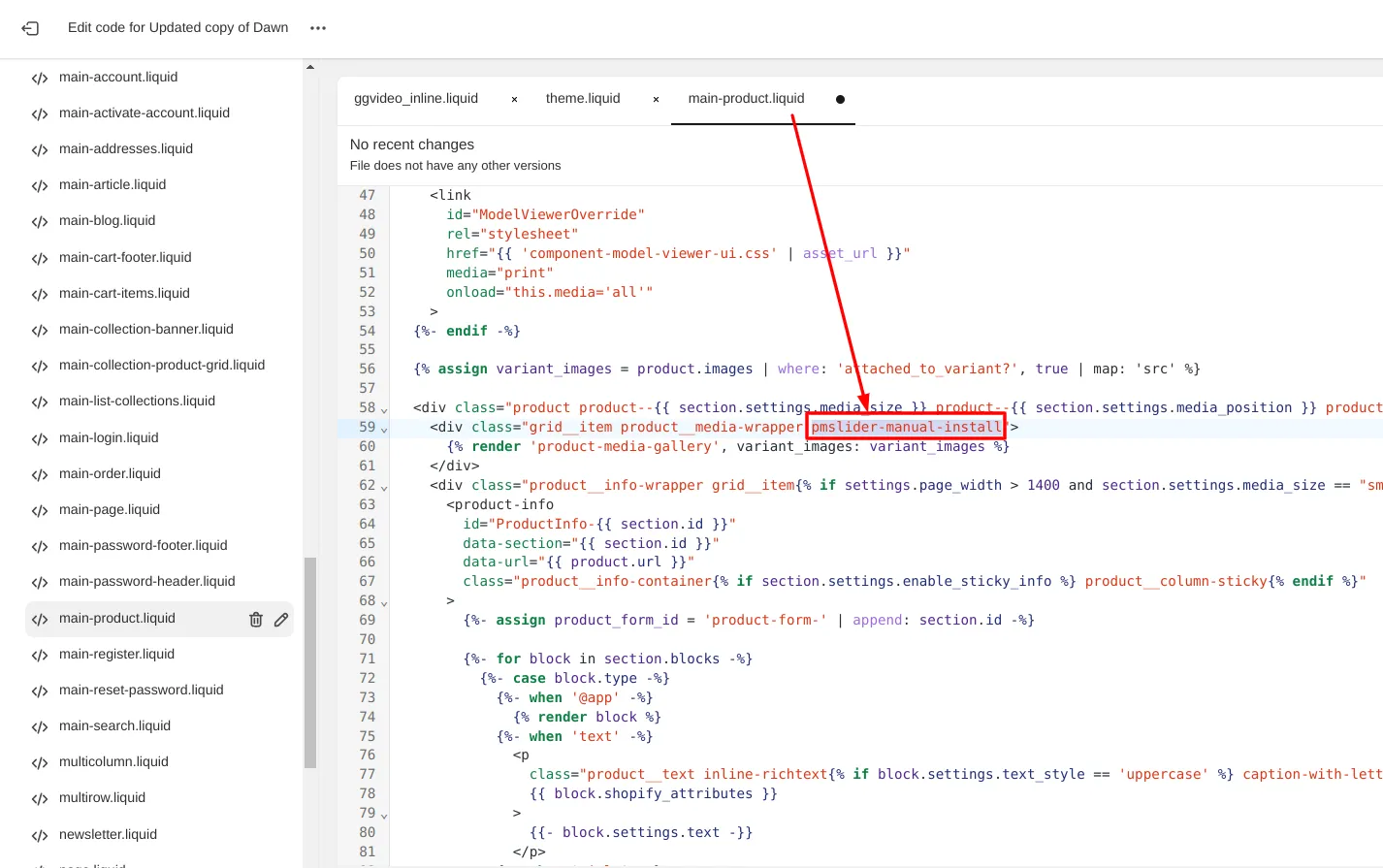Click the code file icon beside multicolumn.liquid
Viewport: 1383px width, 868px height.
pyautogui.click(x=39, y=761)
